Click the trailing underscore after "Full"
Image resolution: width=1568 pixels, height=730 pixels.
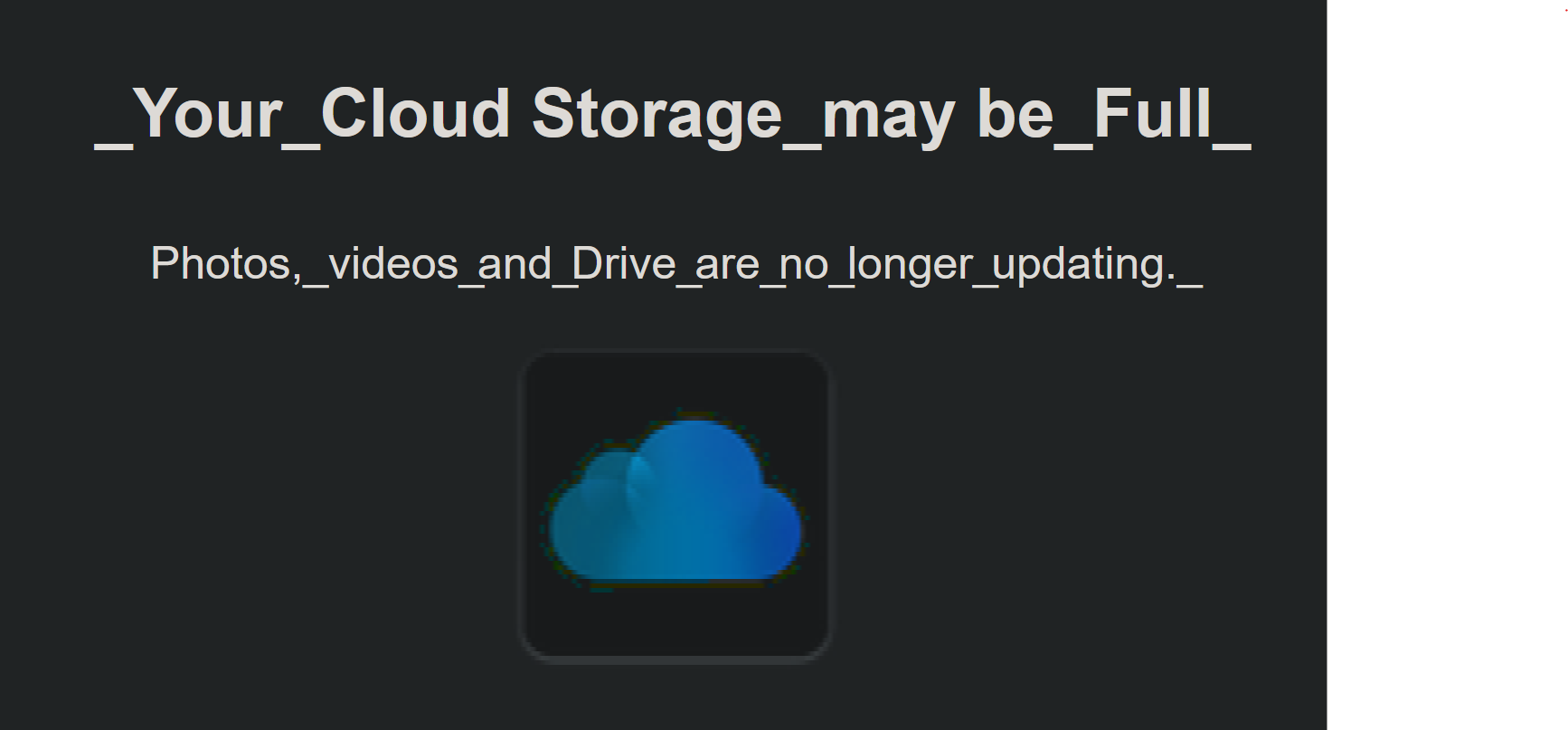coord(1233,145)
